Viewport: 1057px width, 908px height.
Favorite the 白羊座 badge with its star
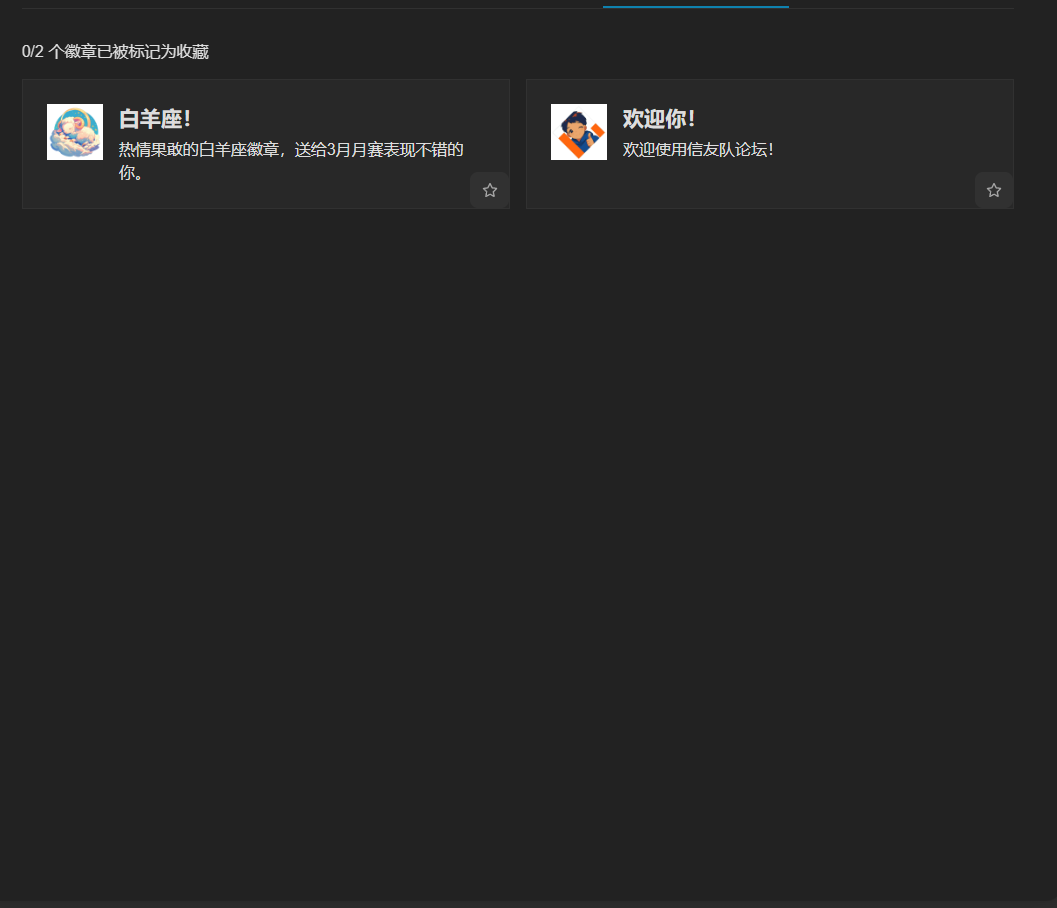pyautogui.click(x=489, y=190)
